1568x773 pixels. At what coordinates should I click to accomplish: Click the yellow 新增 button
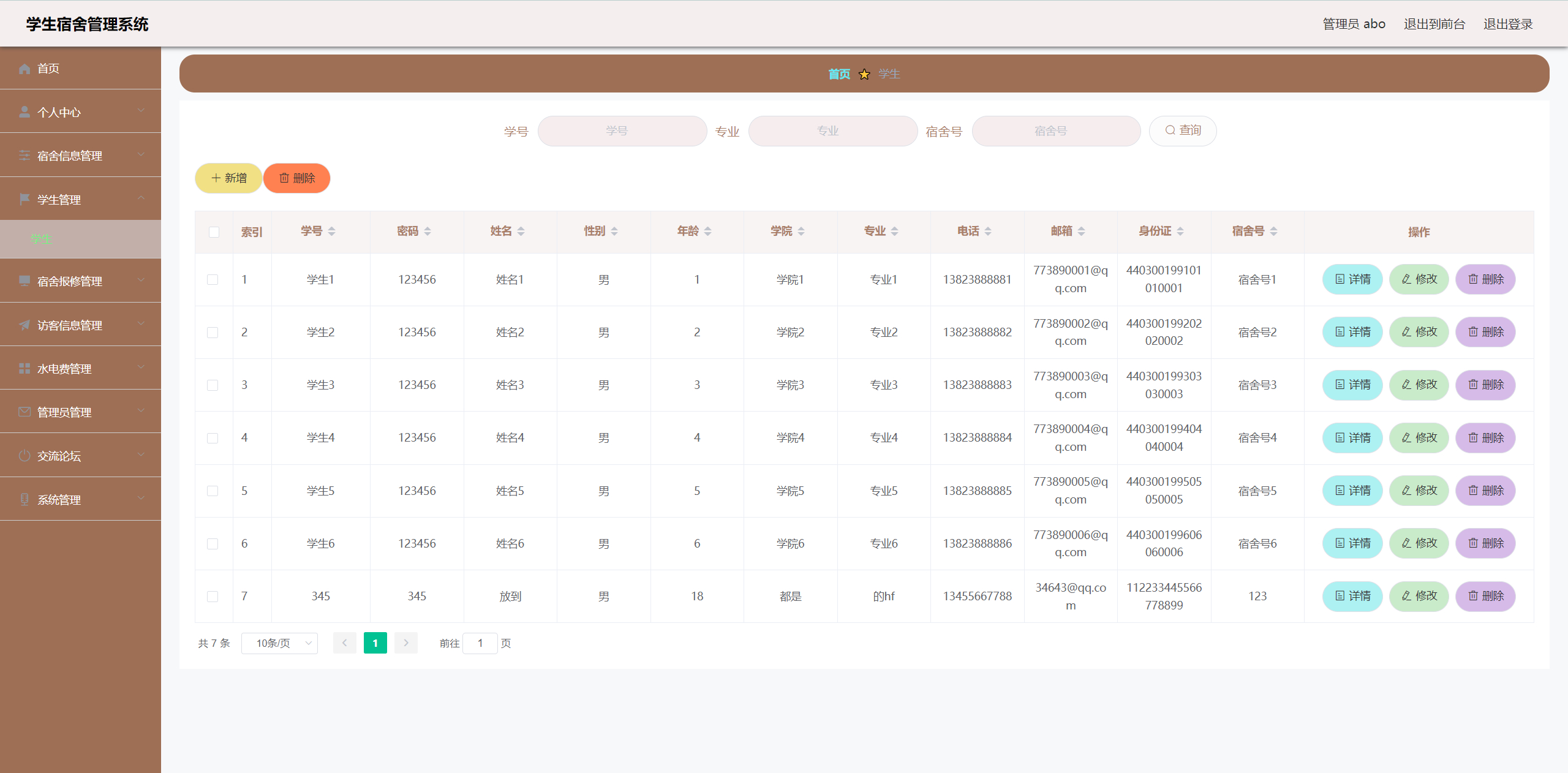click(x=228, y=178)
